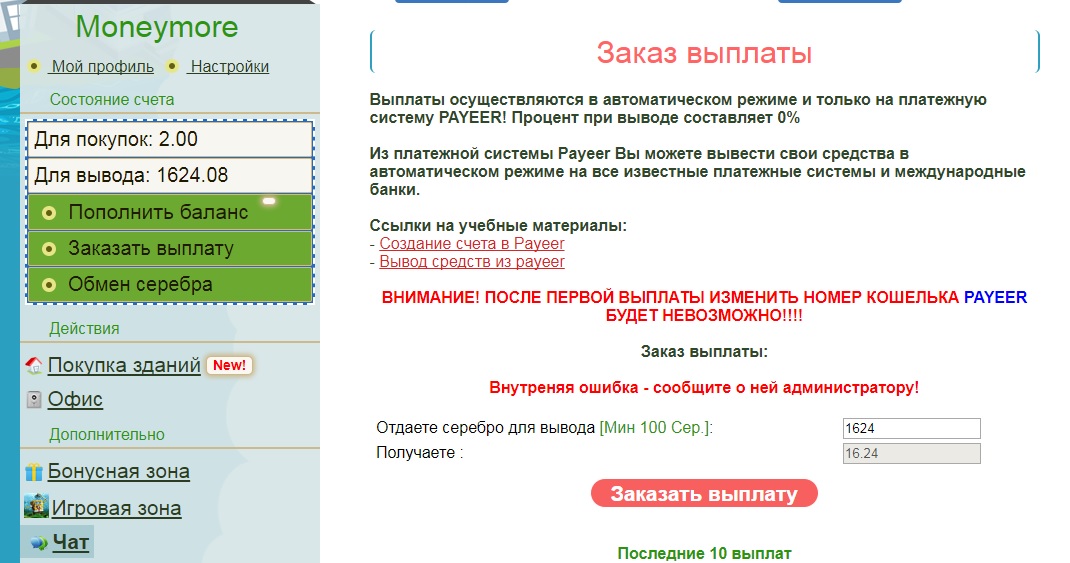Open Настройки link
The height and width of the screenshot is (563, 1070).
(x=229, y=66)
